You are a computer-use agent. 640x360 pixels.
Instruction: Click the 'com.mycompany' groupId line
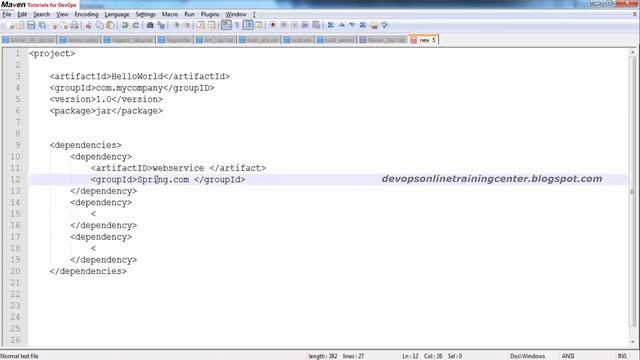coord(132,88)
